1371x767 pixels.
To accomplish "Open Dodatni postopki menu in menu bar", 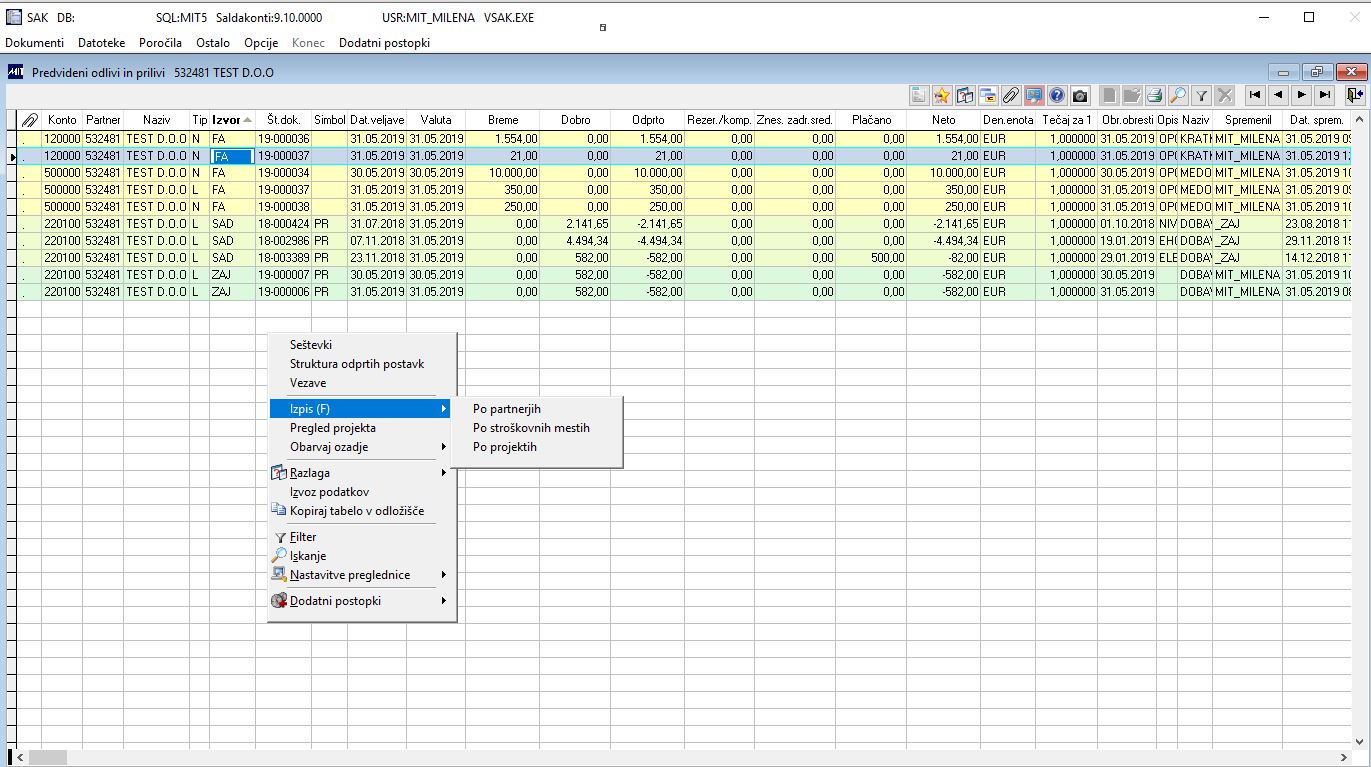I will (384, 43).
